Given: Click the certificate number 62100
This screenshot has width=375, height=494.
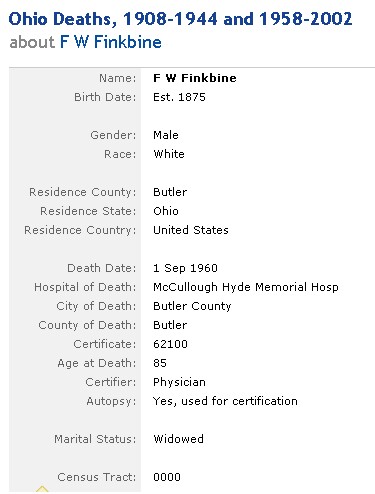Looking at the screenshot, I should (170, 344).
